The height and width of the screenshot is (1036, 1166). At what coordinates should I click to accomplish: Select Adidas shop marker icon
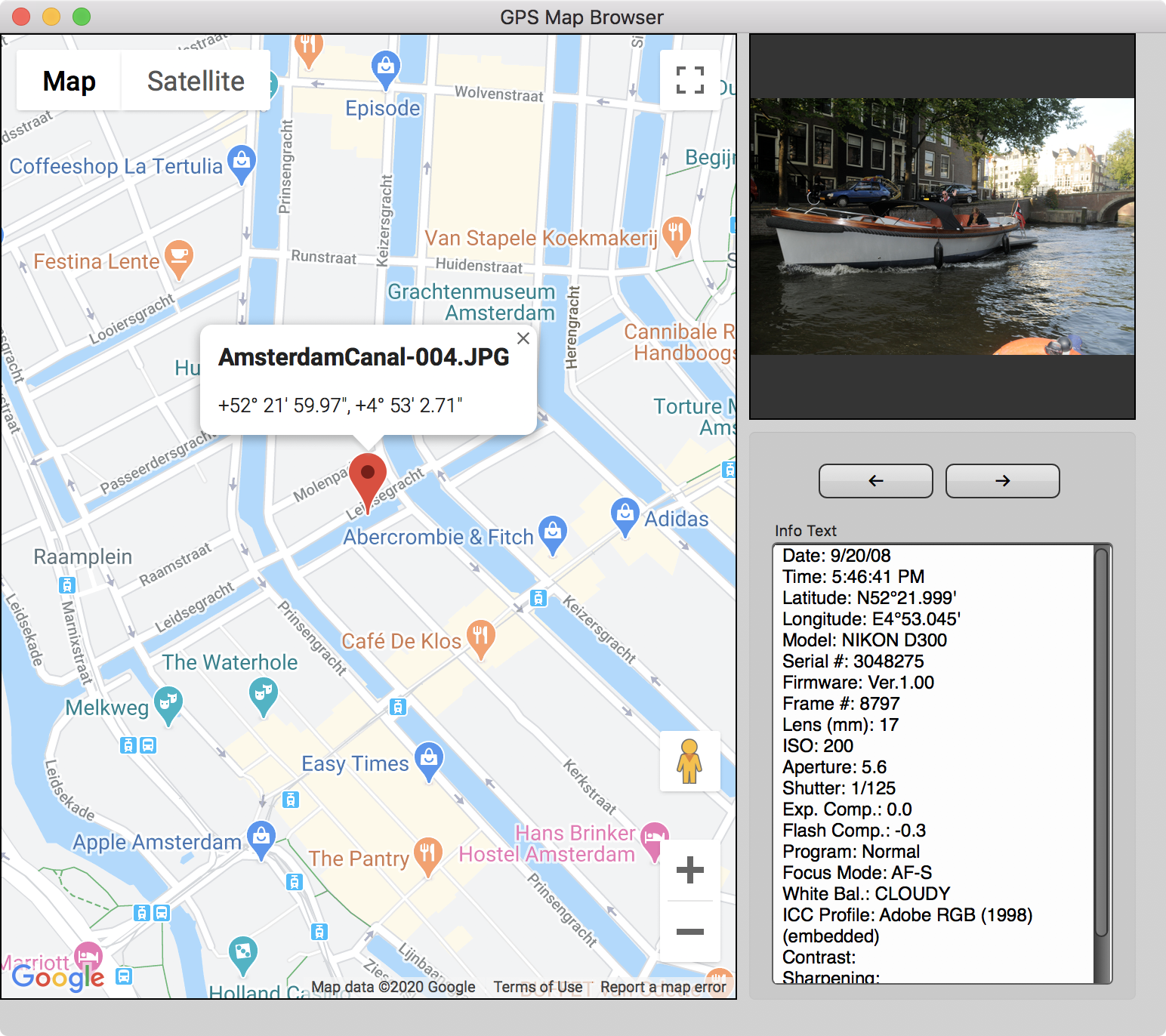click(625, 517)
